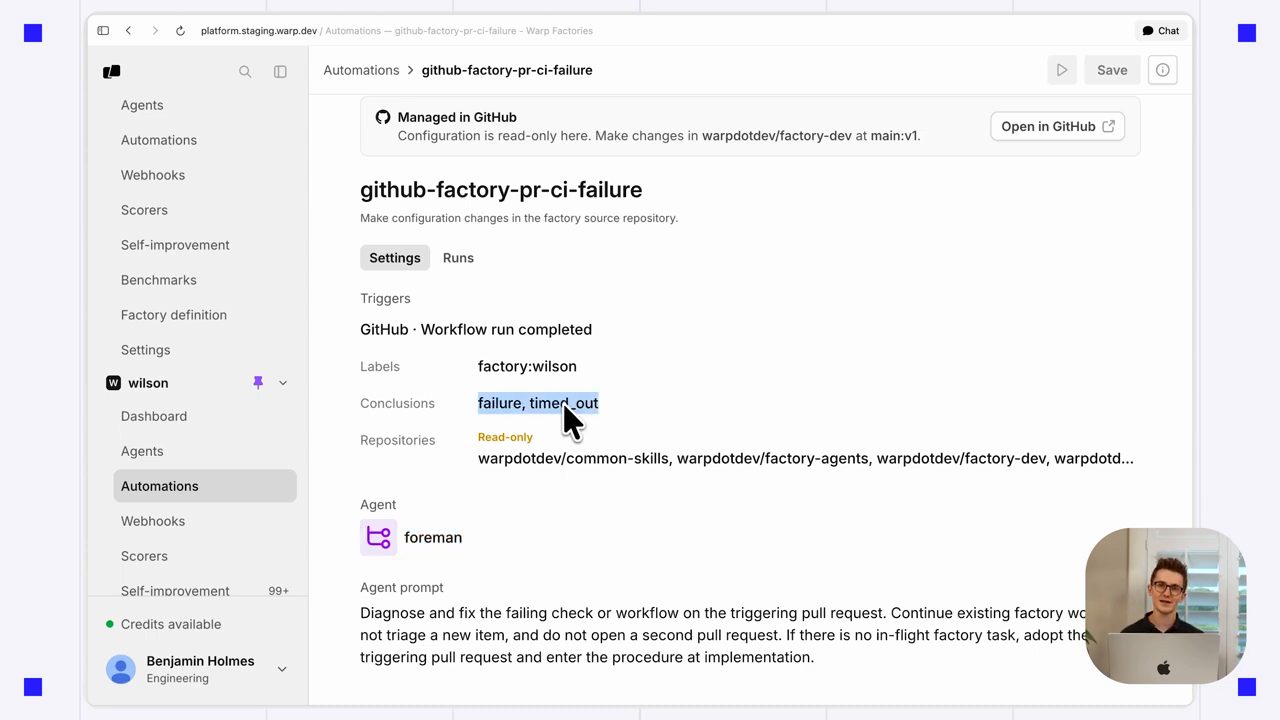
Task: Click the Automations breadcrumb link
Action: point(361,70)
